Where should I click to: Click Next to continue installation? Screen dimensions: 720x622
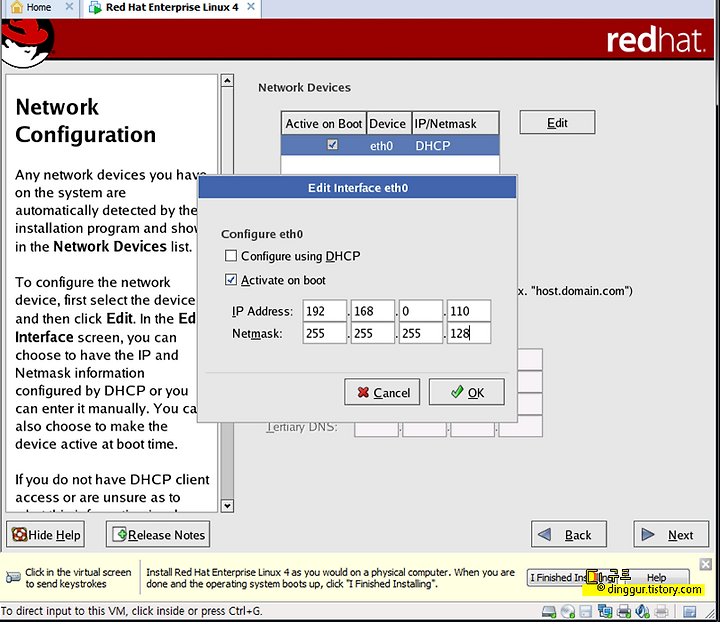tap(671, 534)
